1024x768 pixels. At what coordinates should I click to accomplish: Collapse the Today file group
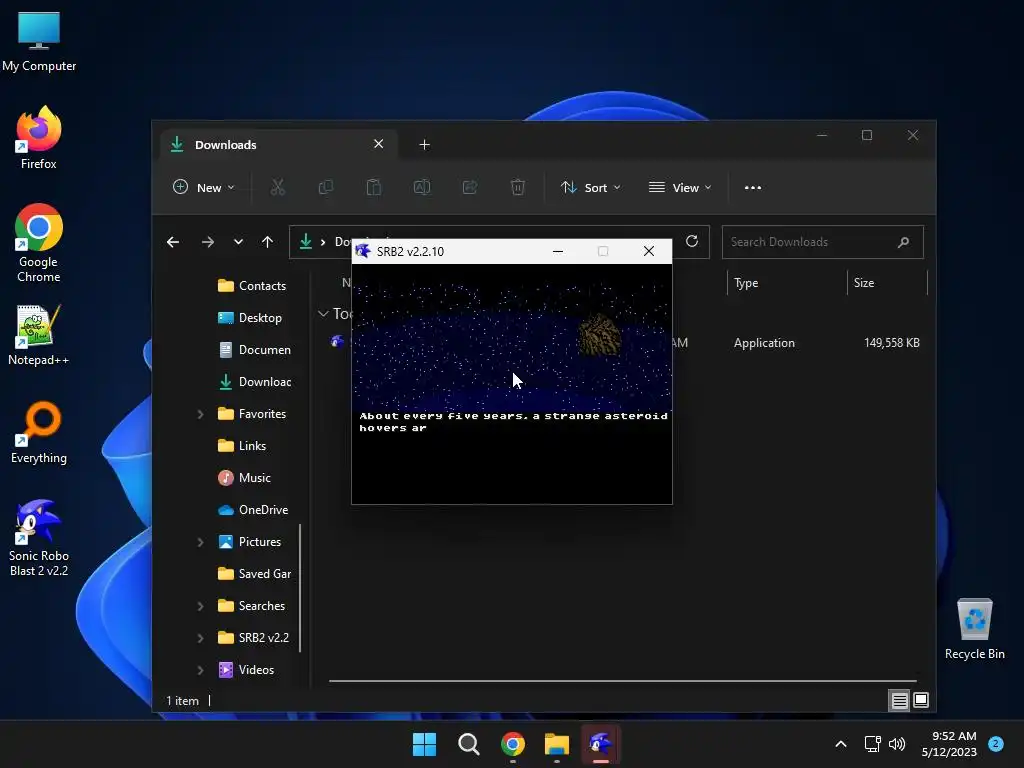323,314
